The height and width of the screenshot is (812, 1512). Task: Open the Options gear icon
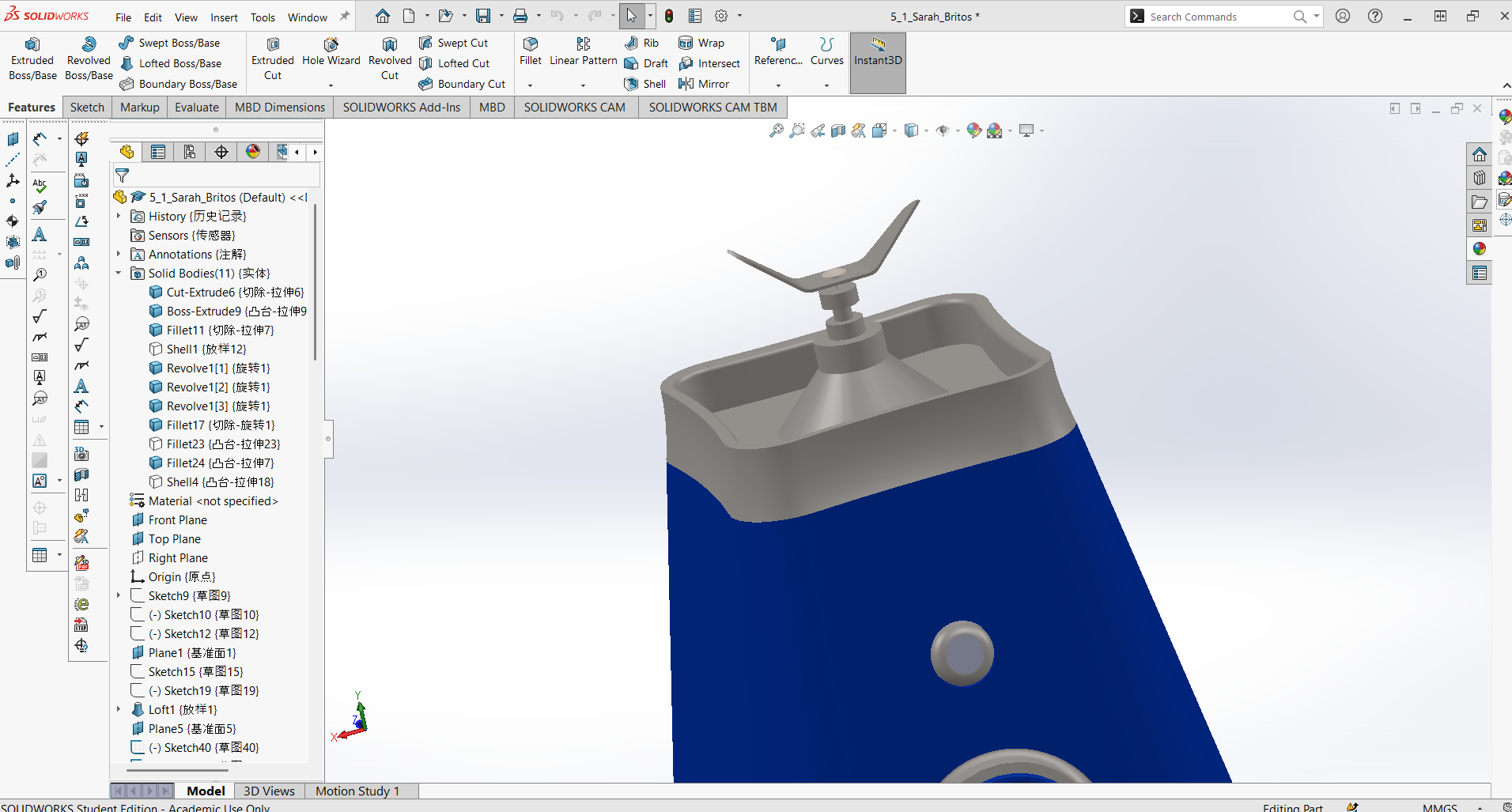(x=721, y=16)
